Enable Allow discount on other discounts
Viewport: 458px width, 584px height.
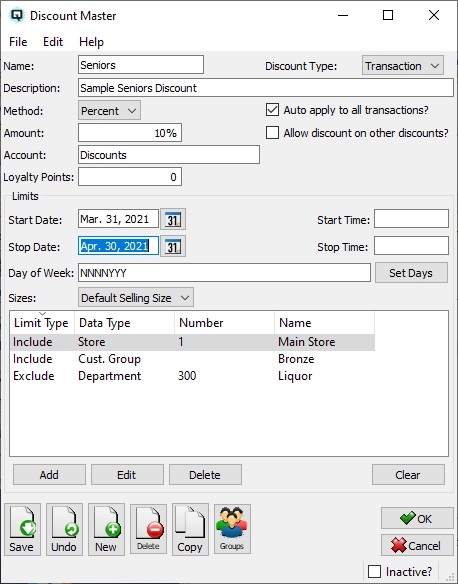(272, 133)
